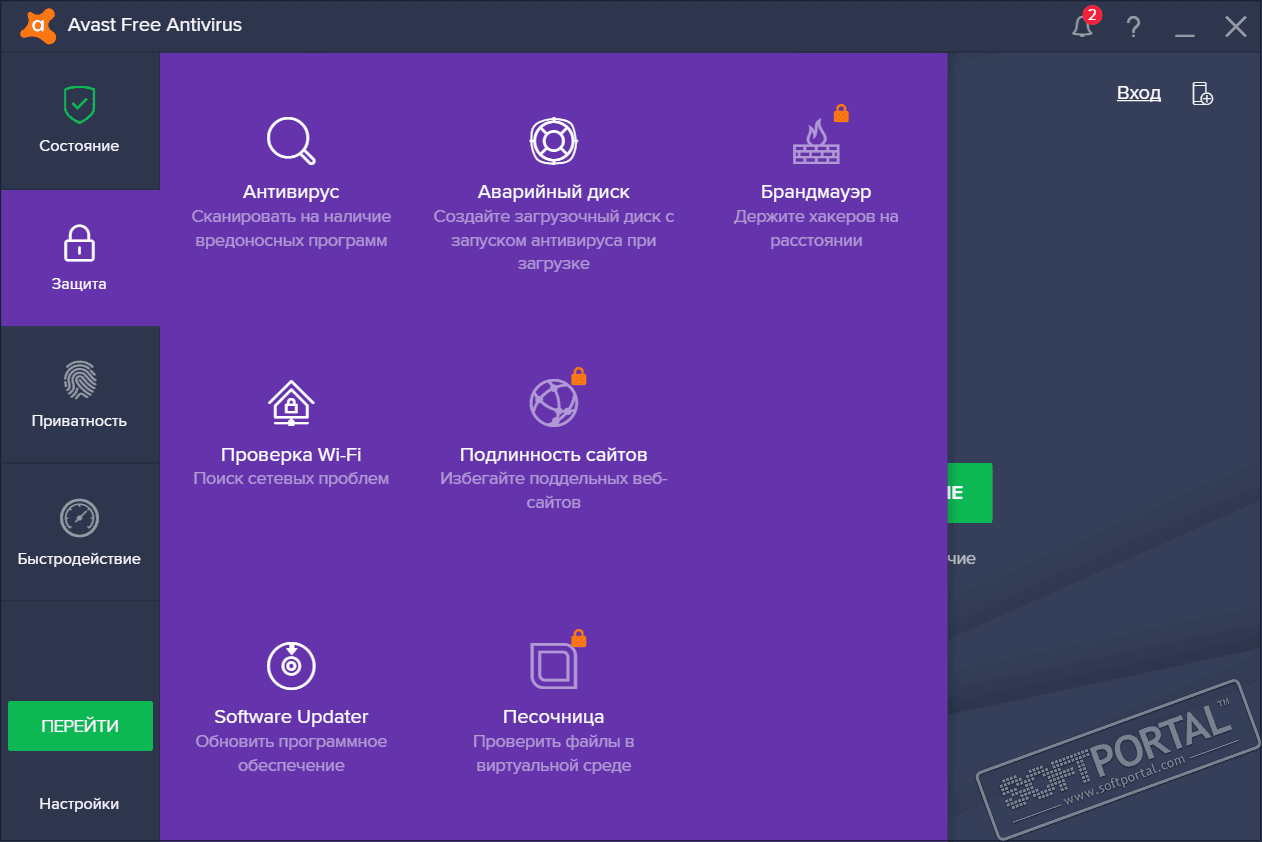This screenshot has height=842, width=1262.
Task: Click the help question mark icon
Action: (1133, 27)
